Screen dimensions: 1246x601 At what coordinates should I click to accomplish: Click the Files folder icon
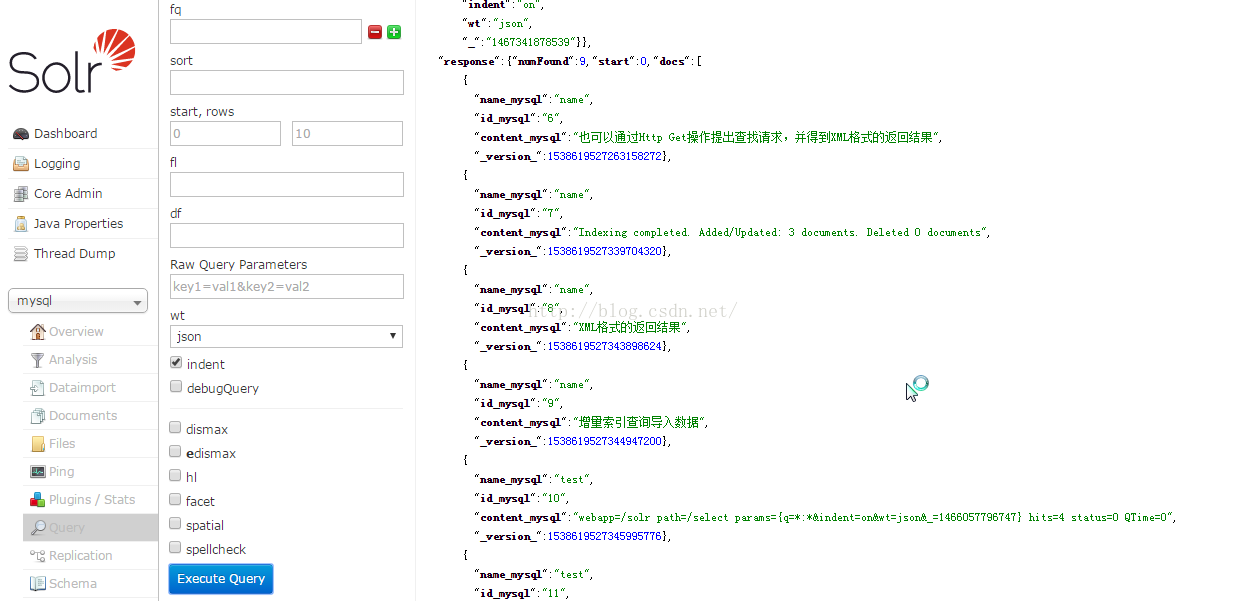coord(38,444)
